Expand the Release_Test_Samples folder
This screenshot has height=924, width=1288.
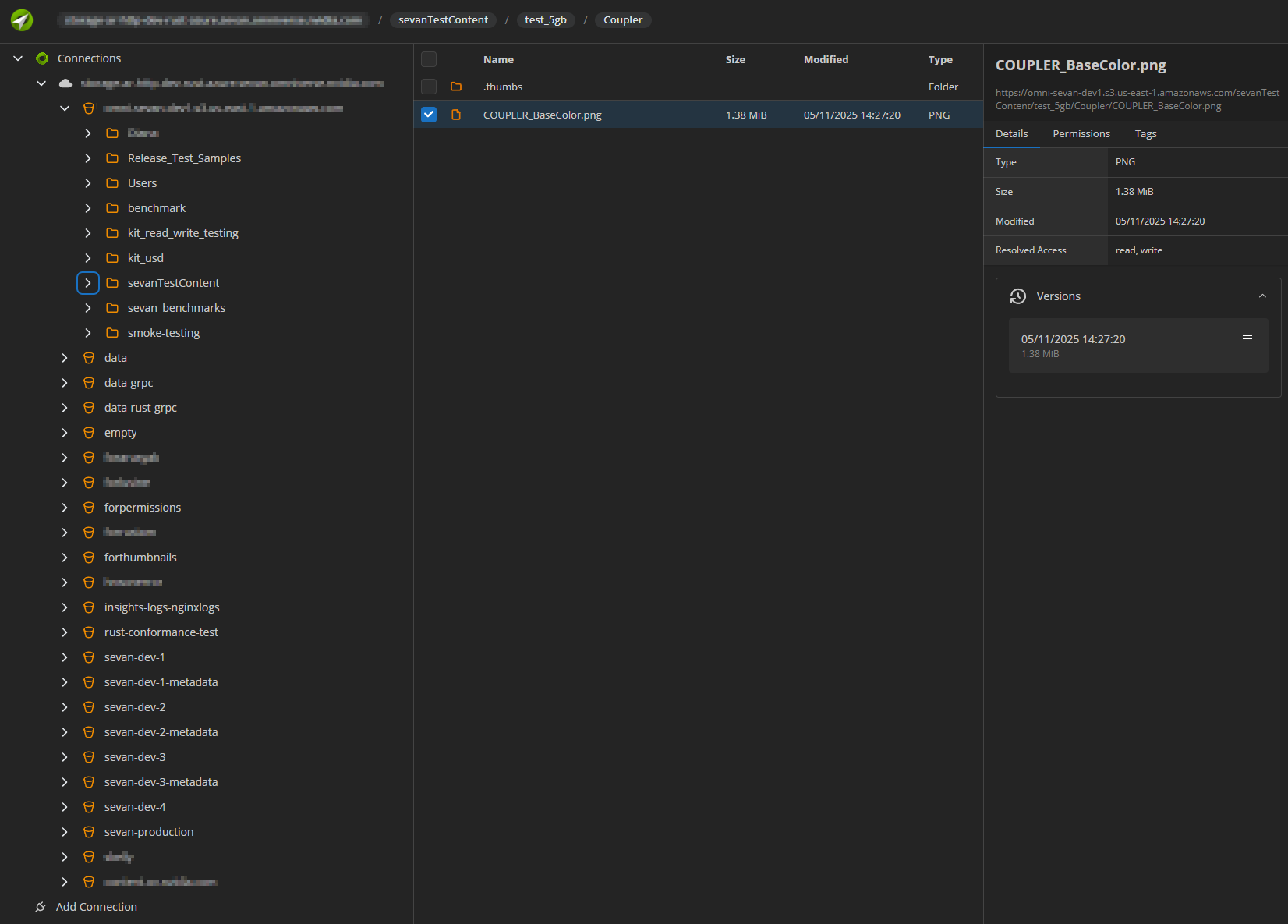click(x=88, y=158)
